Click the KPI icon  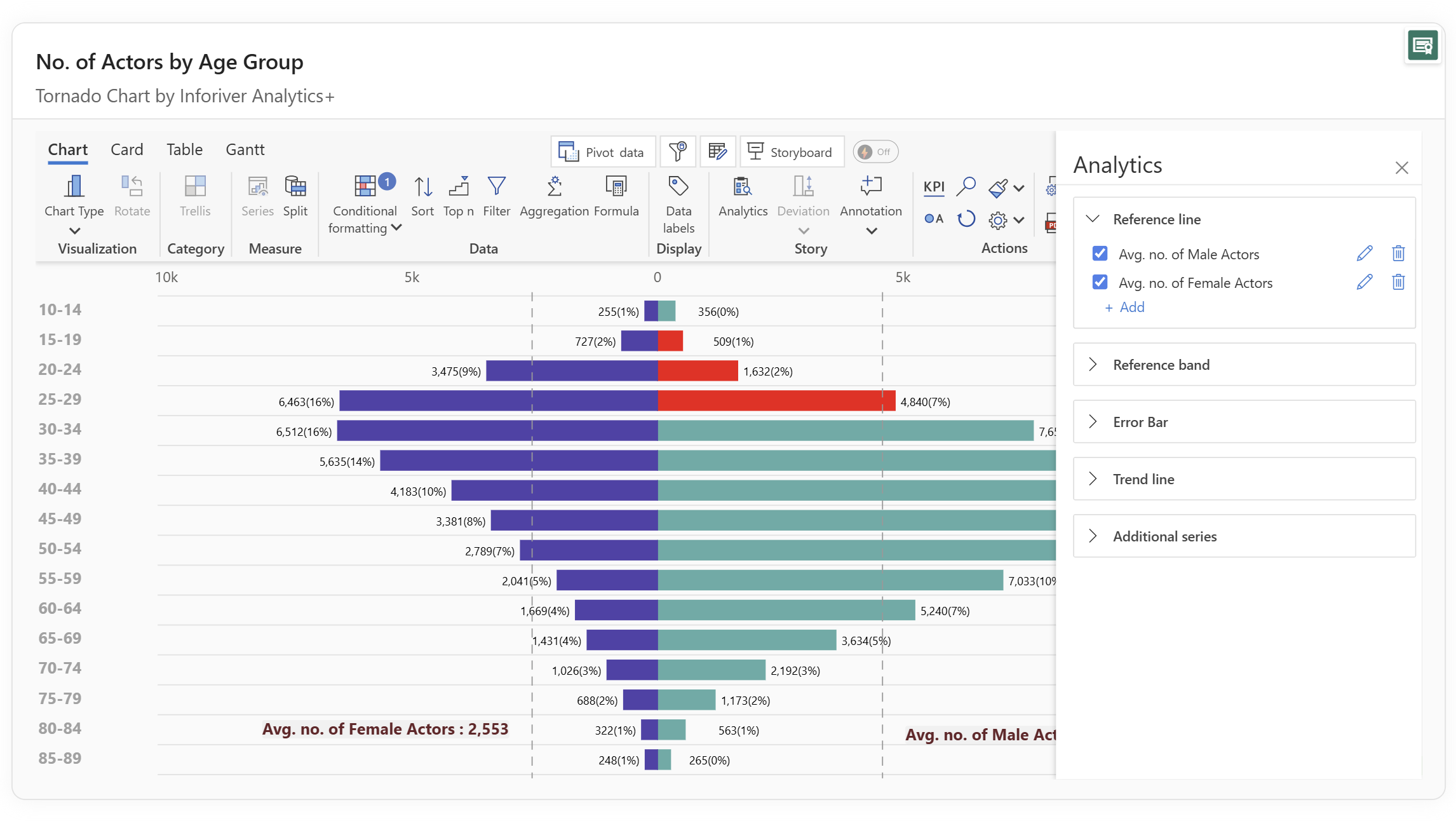pyautogui.click(x=933, y=186)
